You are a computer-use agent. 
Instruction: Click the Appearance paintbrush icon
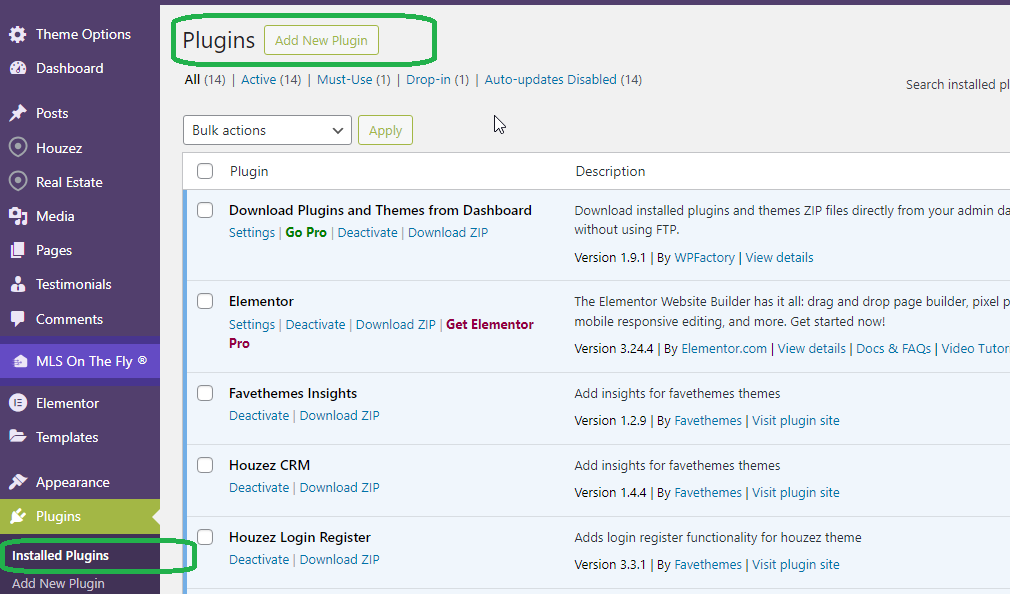pyautogui.click(x=18, y=482)
